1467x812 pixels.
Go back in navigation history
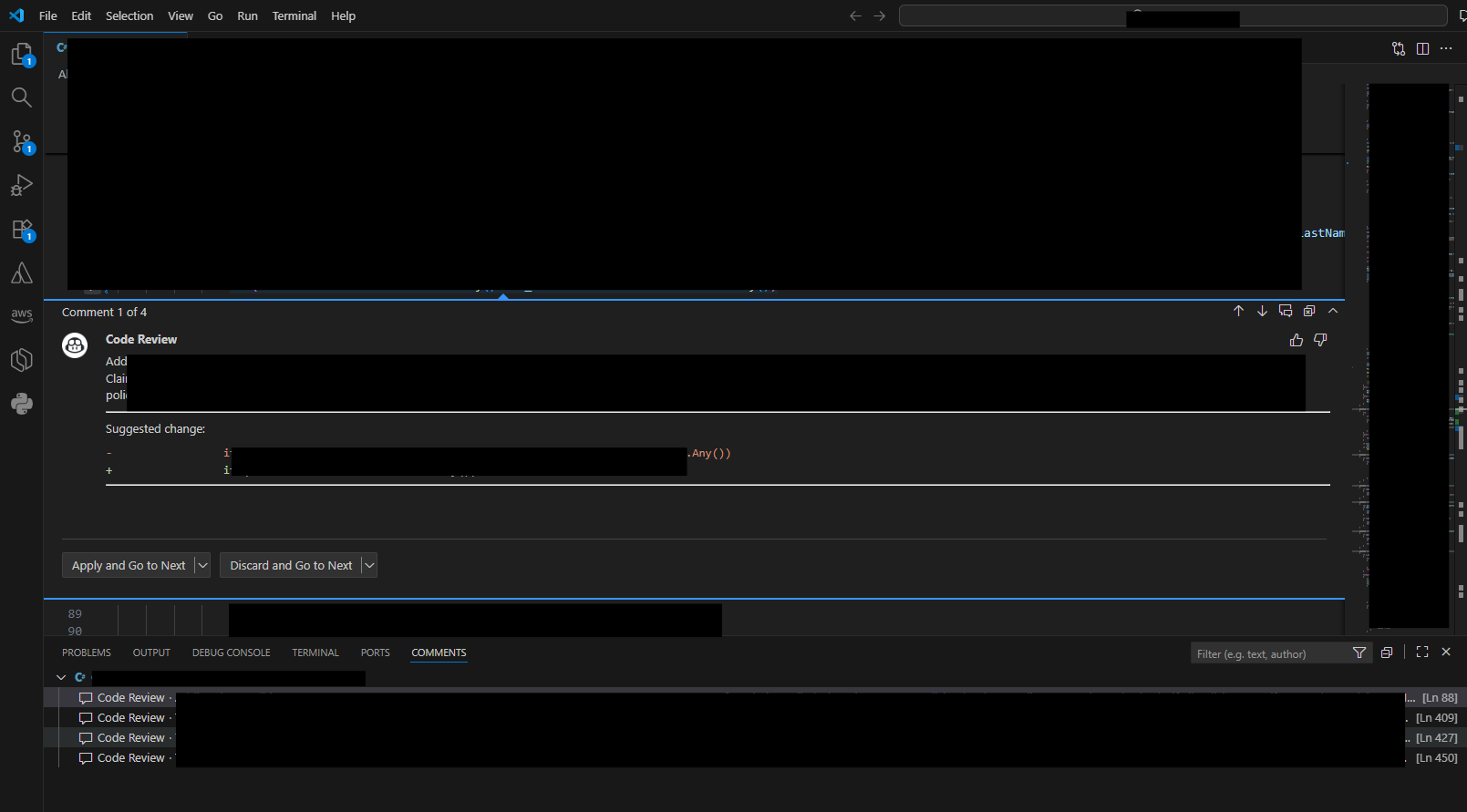coord(855,15)
